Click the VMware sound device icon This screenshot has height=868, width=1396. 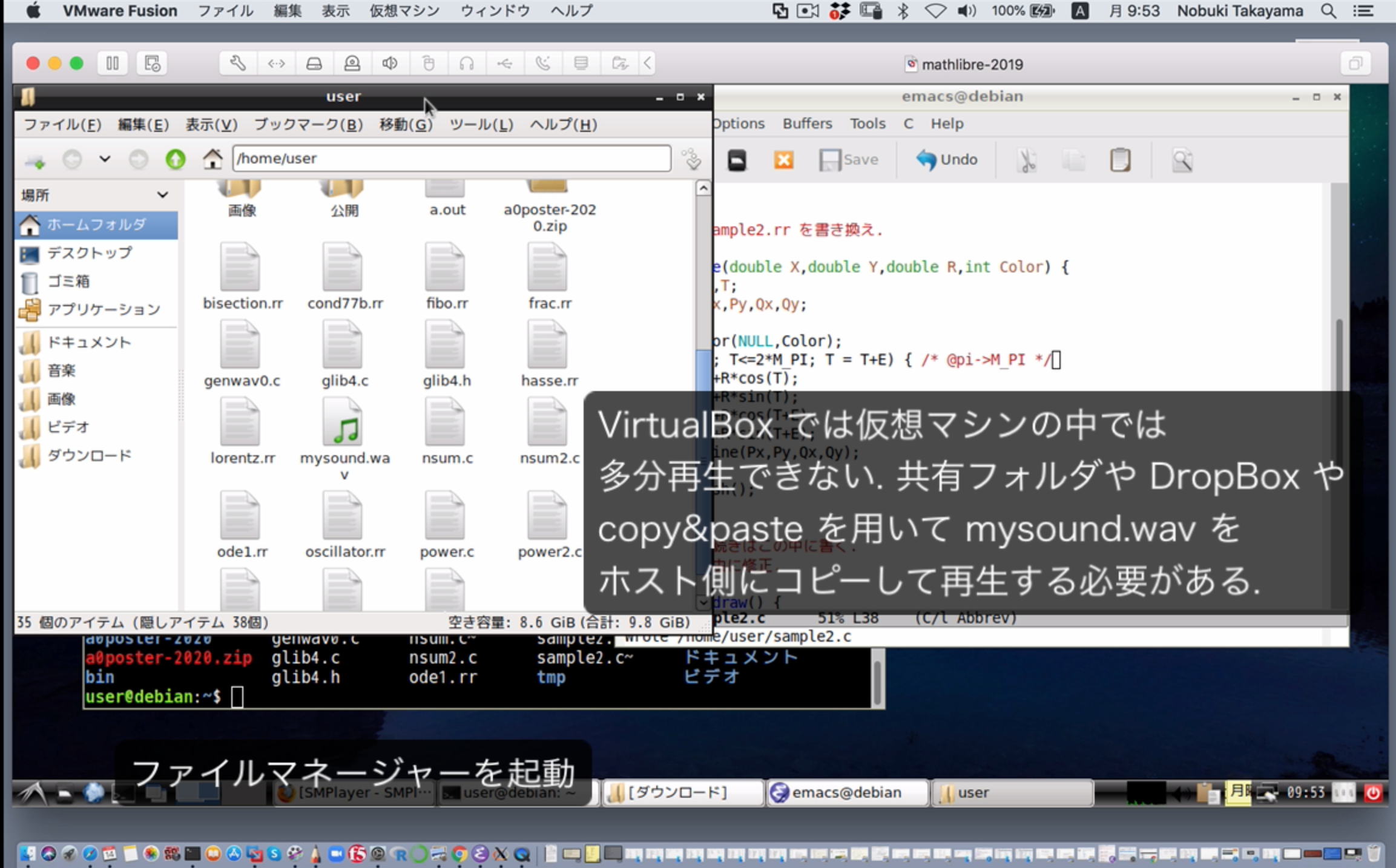390,64
